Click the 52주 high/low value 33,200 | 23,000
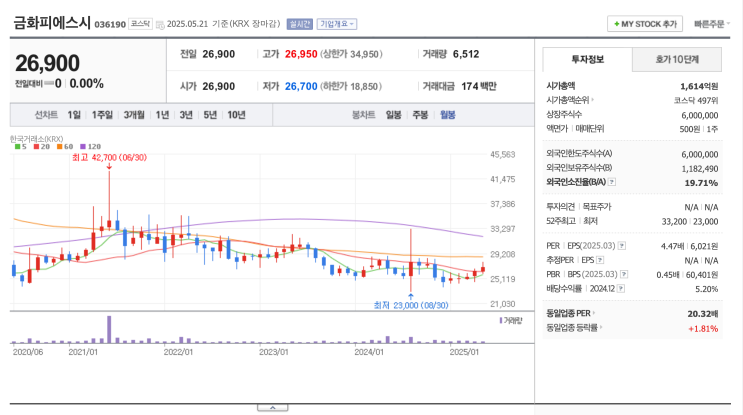The image size is (743, 415). (x=690, y=221)
